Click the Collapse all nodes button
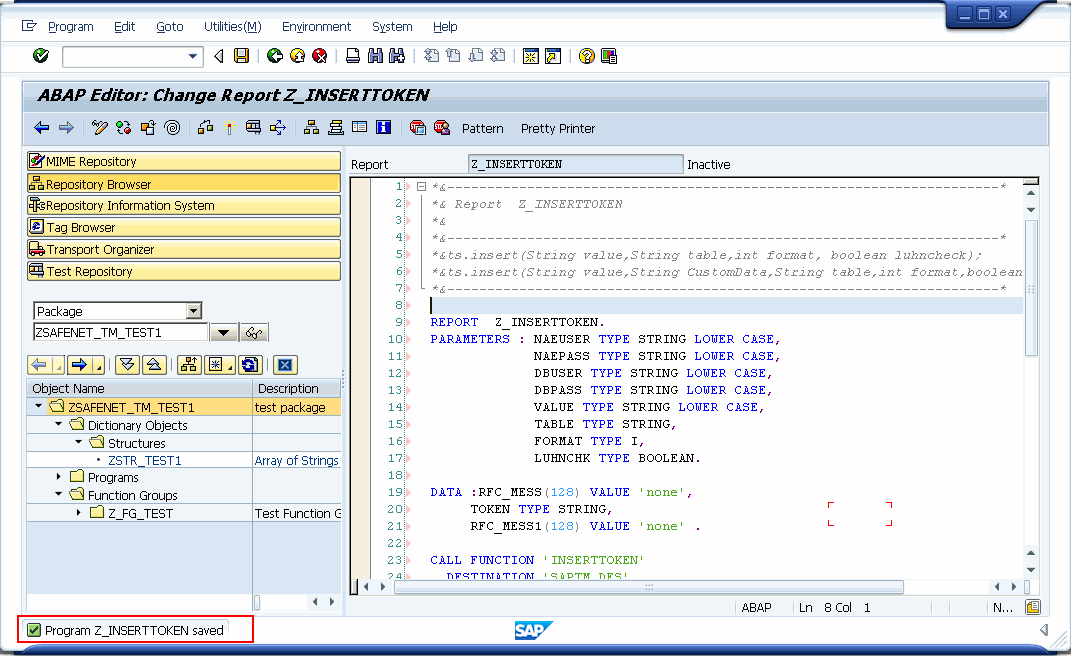The width and height of the screenshot is (1071, 656). pyautogui.click(x=154, y=365)
